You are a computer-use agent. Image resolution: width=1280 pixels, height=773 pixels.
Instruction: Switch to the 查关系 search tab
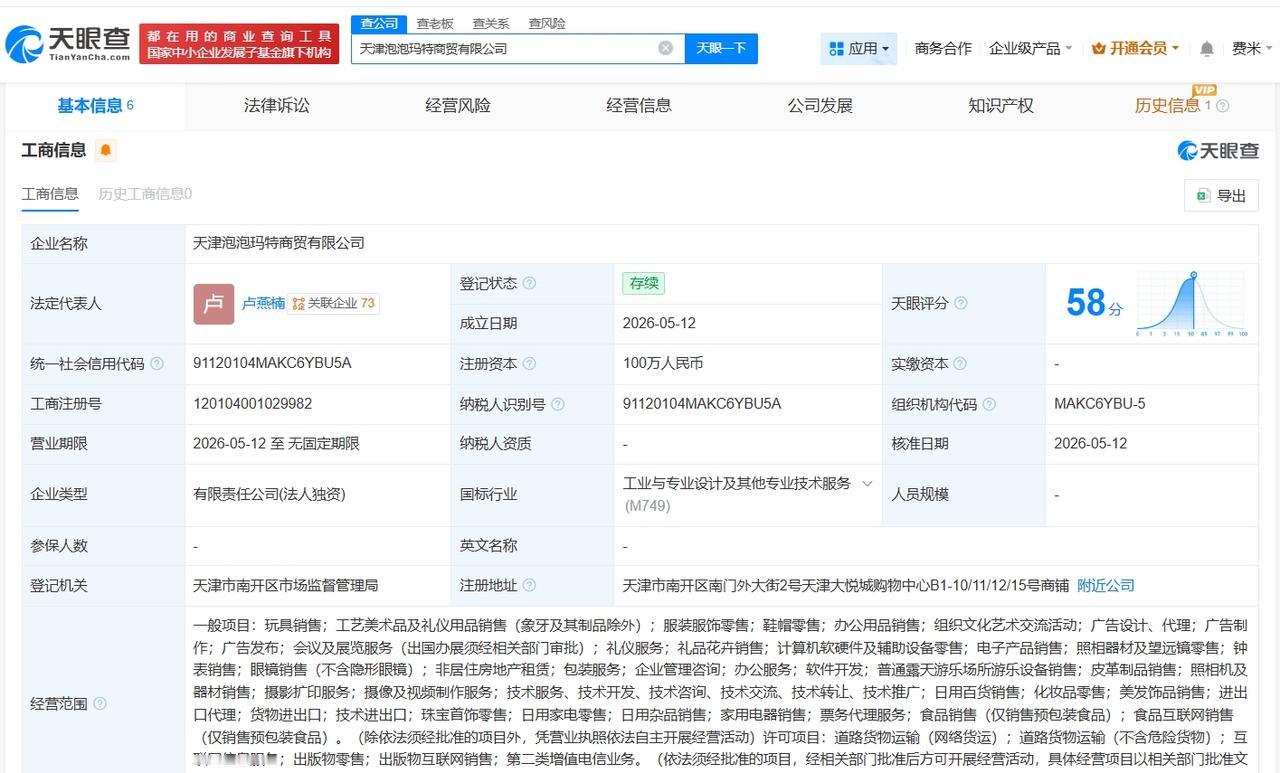[x=491, y=23]
